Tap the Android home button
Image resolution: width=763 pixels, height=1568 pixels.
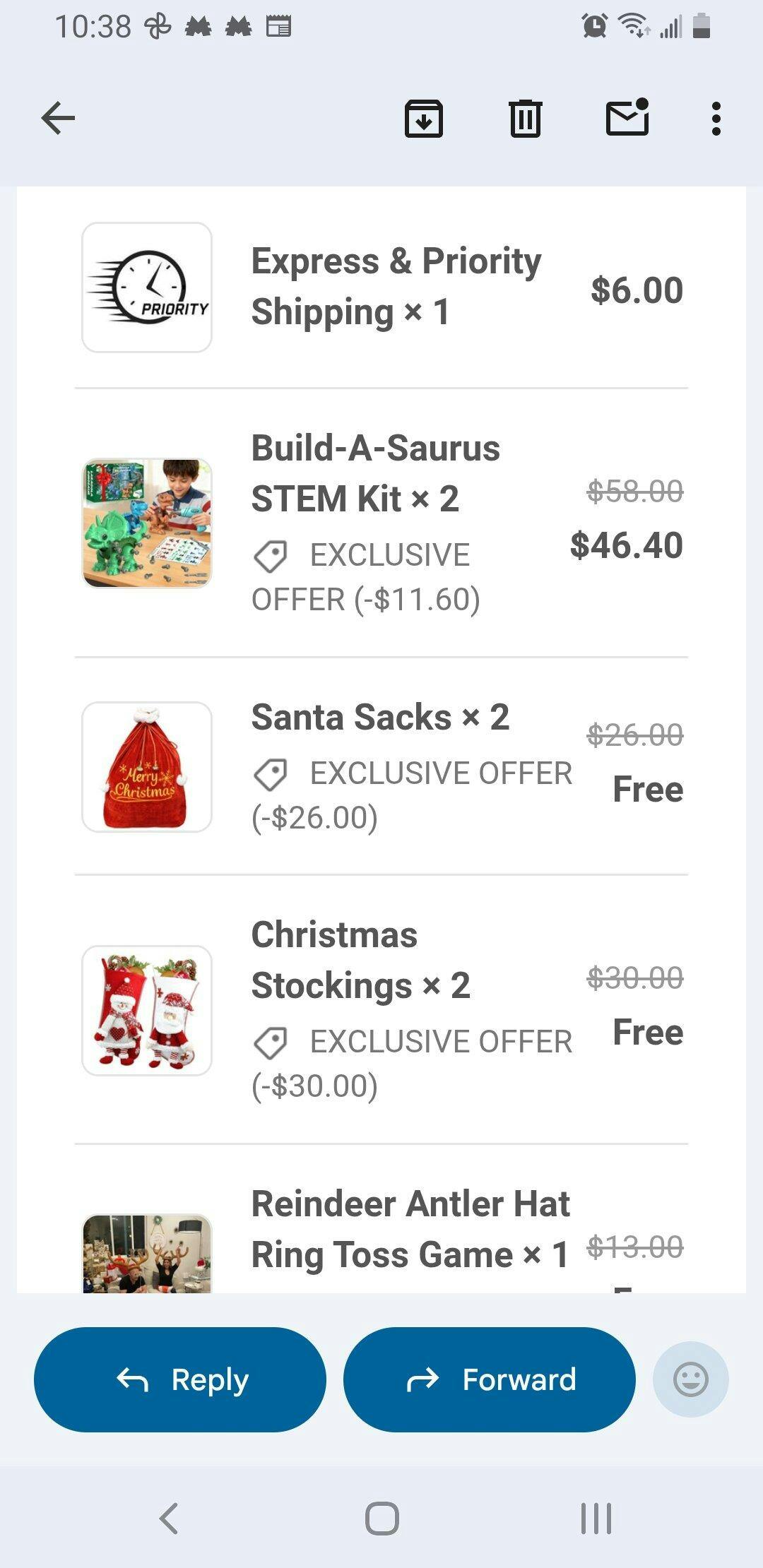[x=381, y=1518]
